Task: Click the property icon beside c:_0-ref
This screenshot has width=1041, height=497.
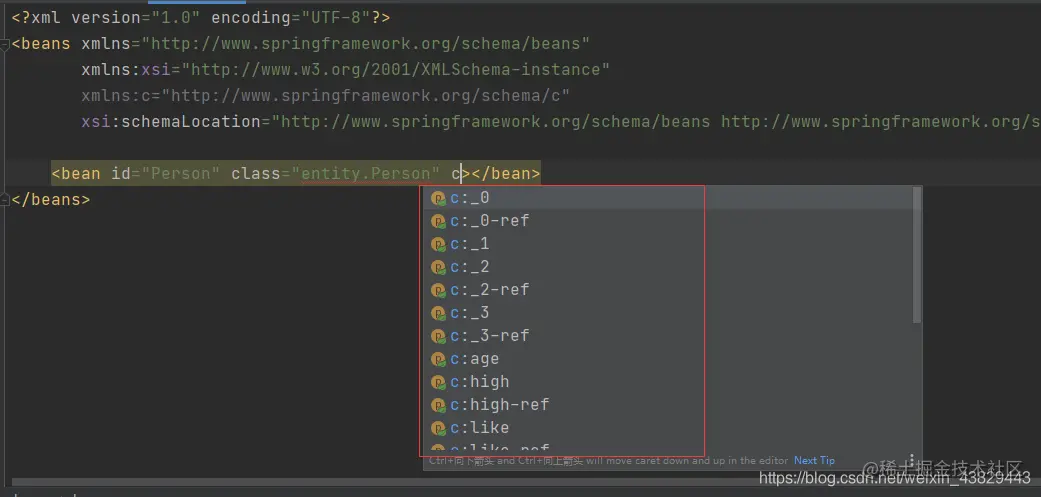Action: tap(438, 221)
